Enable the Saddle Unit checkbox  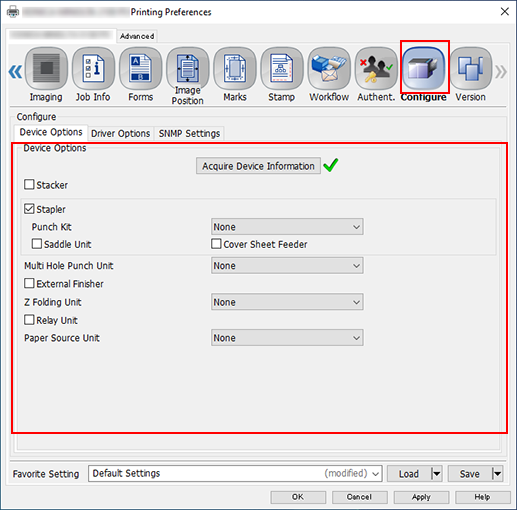37,244
